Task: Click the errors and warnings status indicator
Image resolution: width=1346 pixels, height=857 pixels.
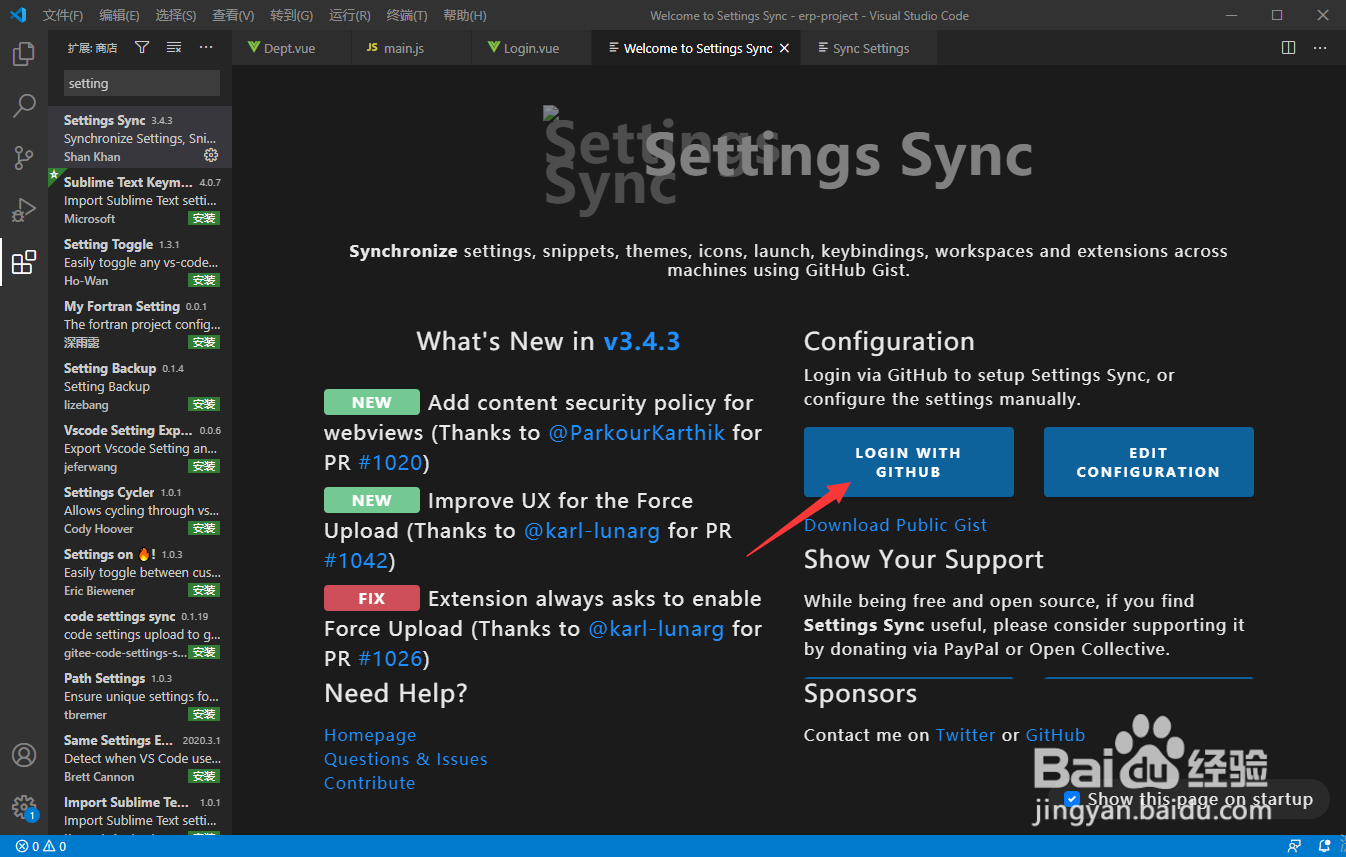Action: [41, 846]
